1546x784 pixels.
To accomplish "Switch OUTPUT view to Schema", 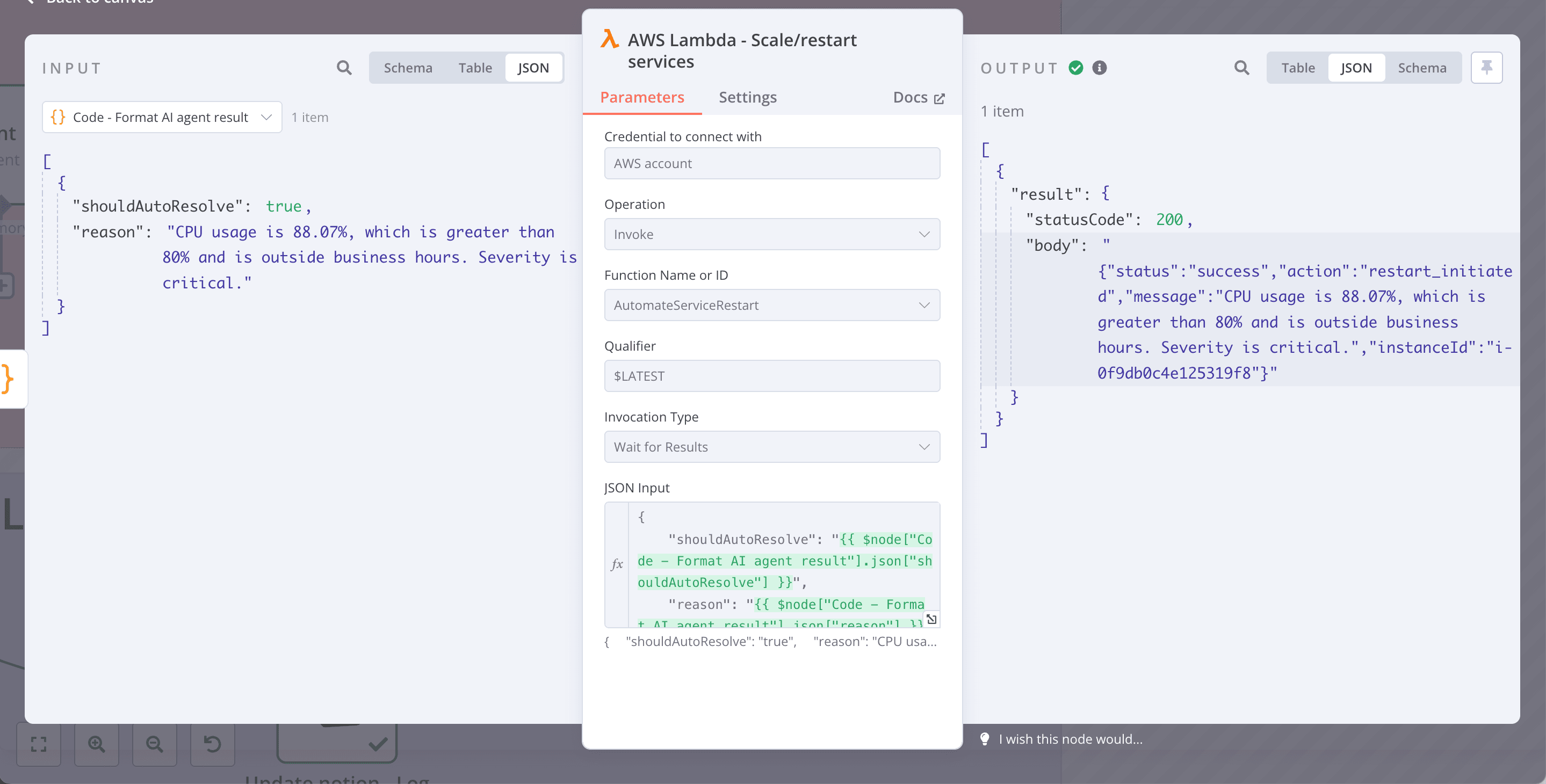I will pyautogui.click(x=1422, y=68).
